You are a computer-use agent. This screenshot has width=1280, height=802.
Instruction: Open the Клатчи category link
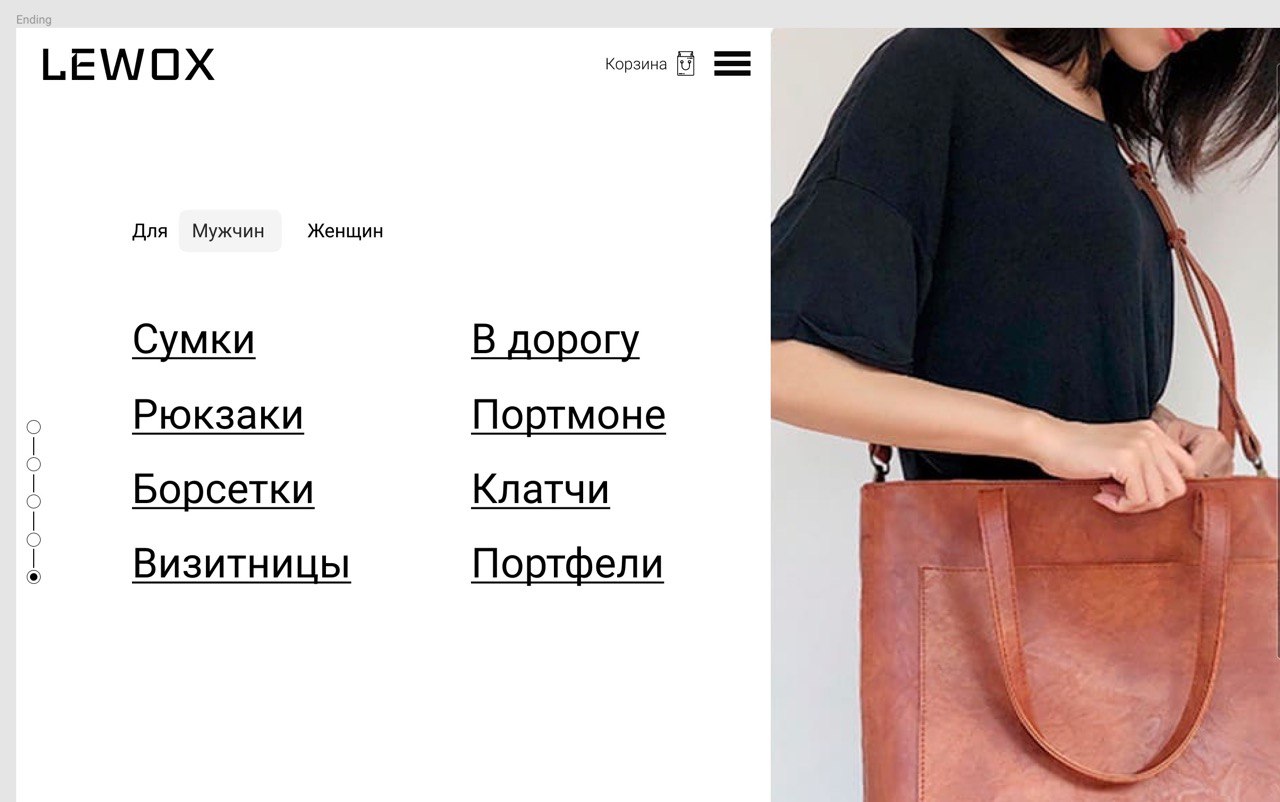pos(540,490)
